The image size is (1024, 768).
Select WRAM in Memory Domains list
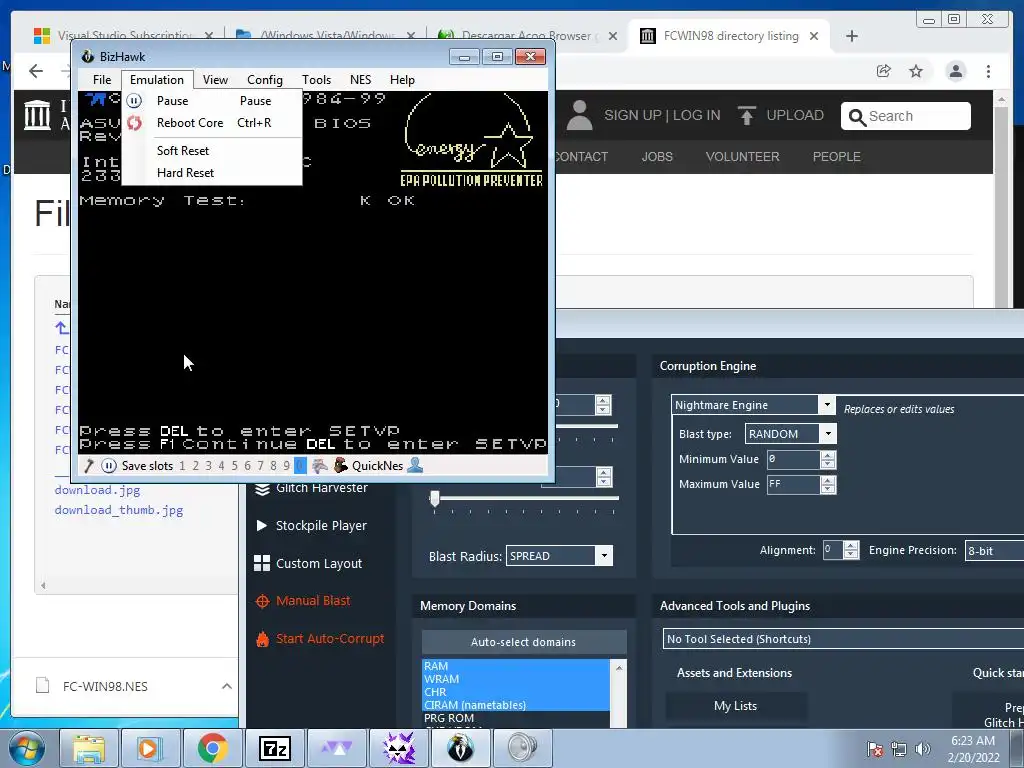click(516, 679)
